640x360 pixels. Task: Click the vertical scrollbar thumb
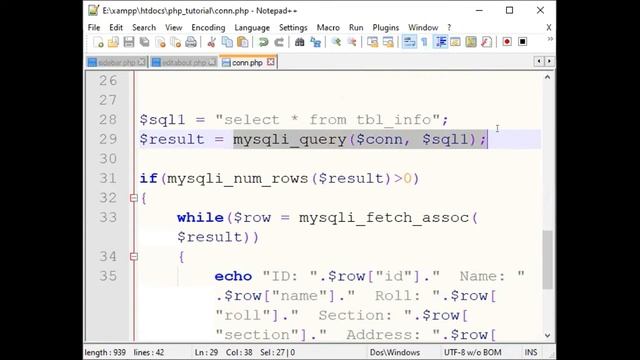pyautogui.click(x=547, y=260)
